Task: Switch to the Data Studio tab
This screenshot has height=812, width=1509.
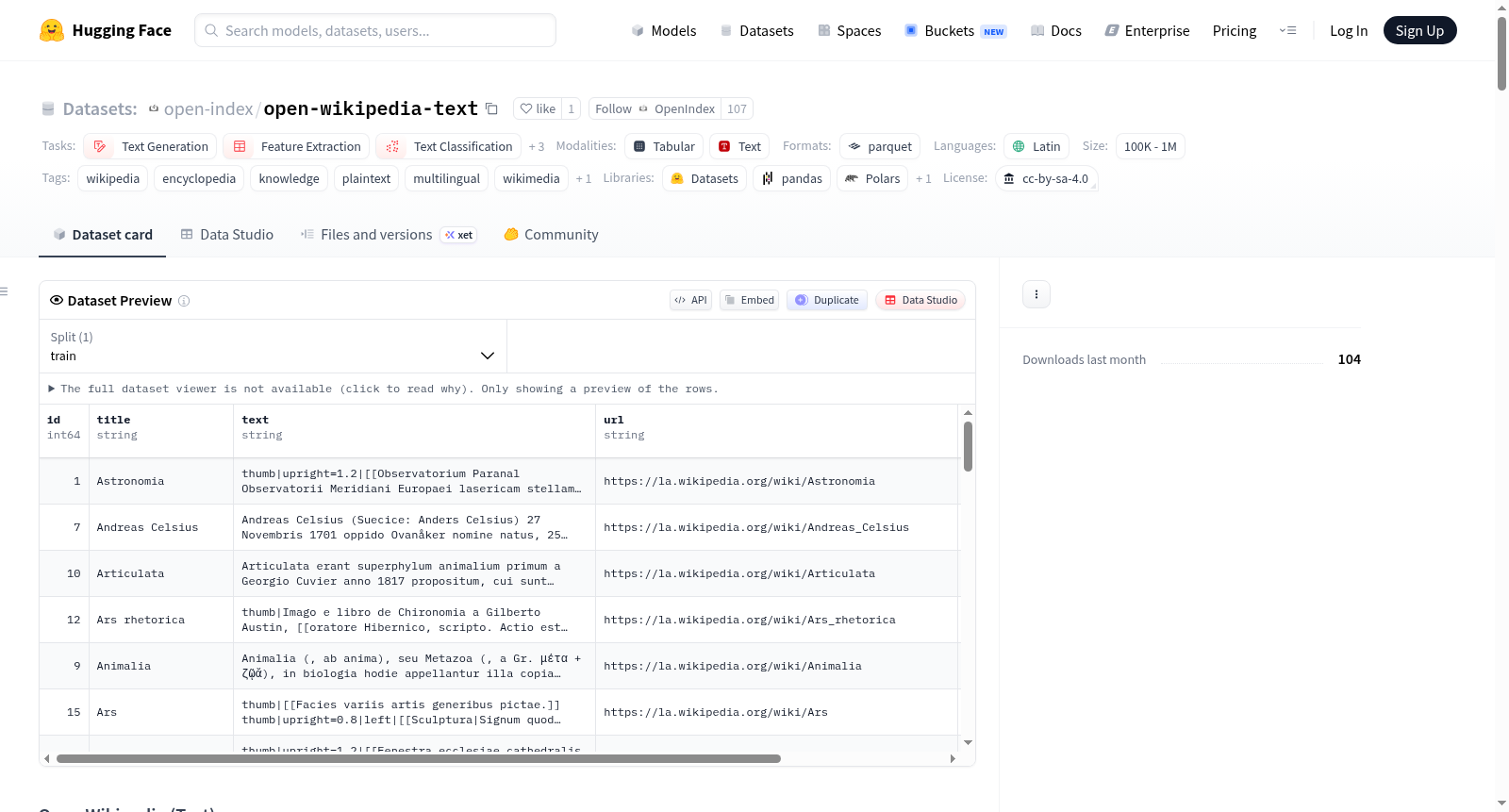Action: [x=227, y=235]
